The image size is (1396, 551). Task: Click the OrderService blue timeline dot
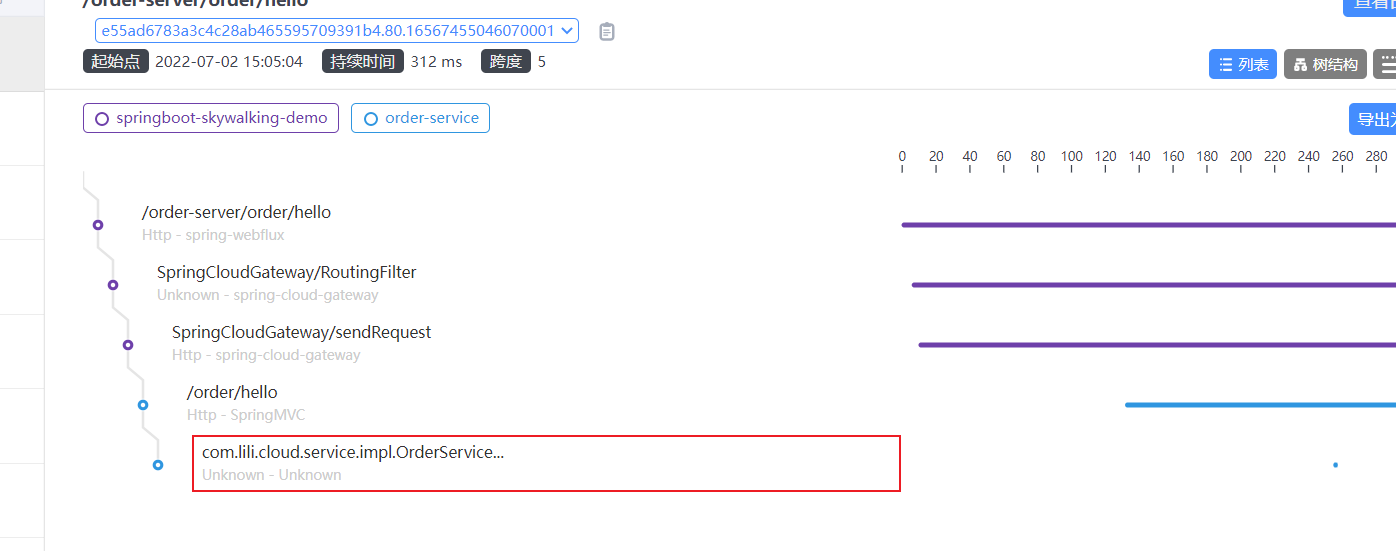click(1335, 465)
